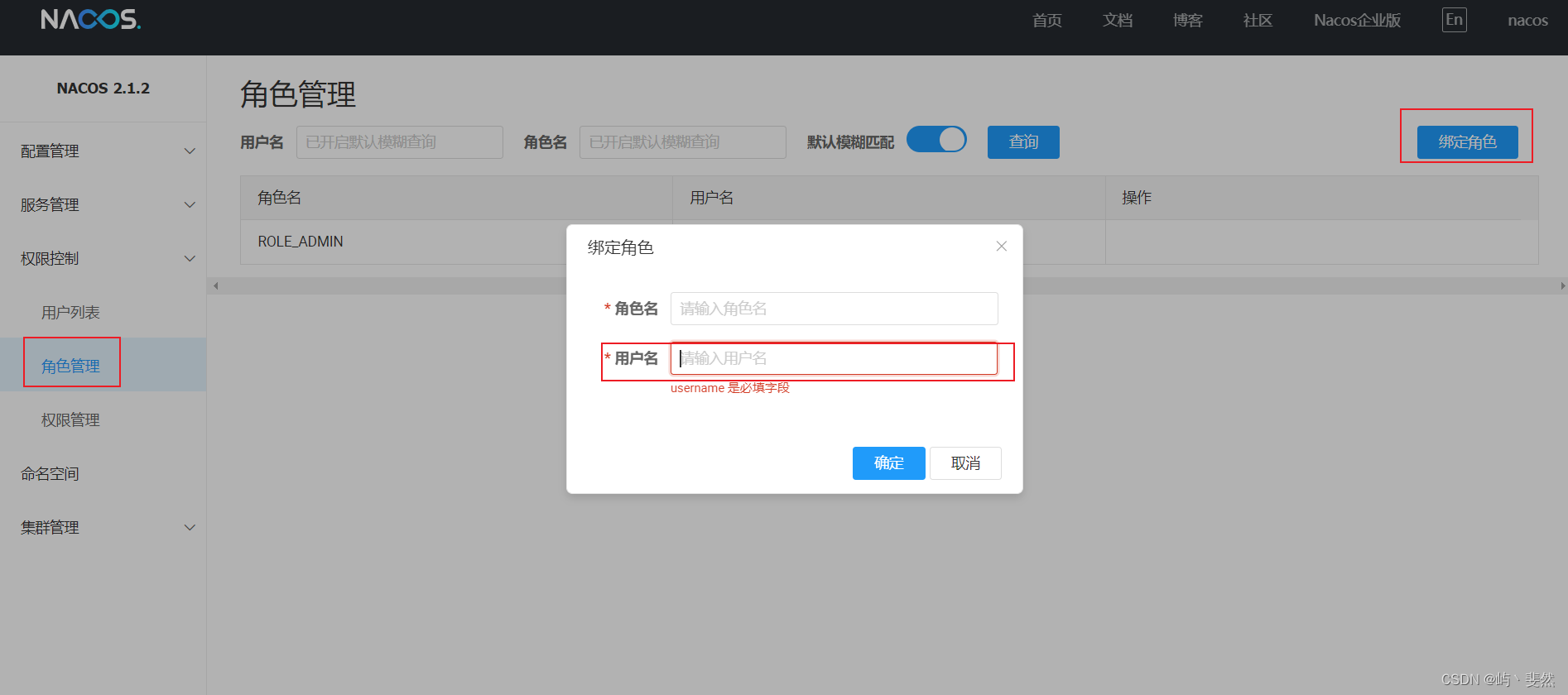The height and width of the screenshot is (695, 1568).
Task: Expand the 集群管理 menu chevron
Action: [x=190, y=527]
